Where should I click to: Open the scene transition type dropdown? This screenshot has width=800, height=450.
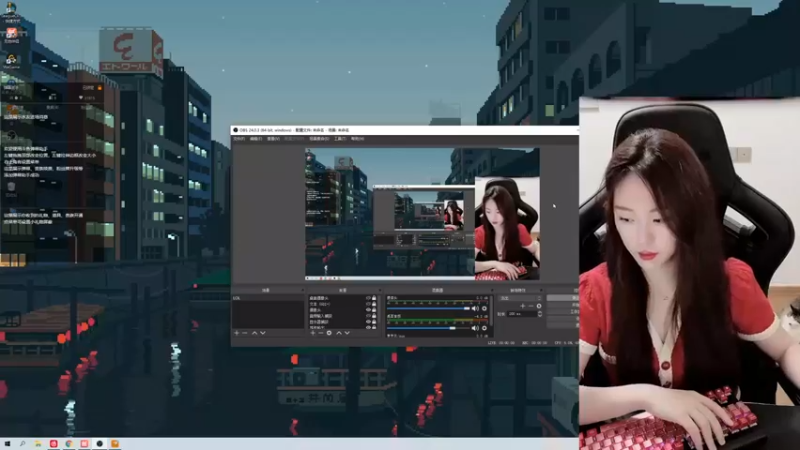pos(520,298)
